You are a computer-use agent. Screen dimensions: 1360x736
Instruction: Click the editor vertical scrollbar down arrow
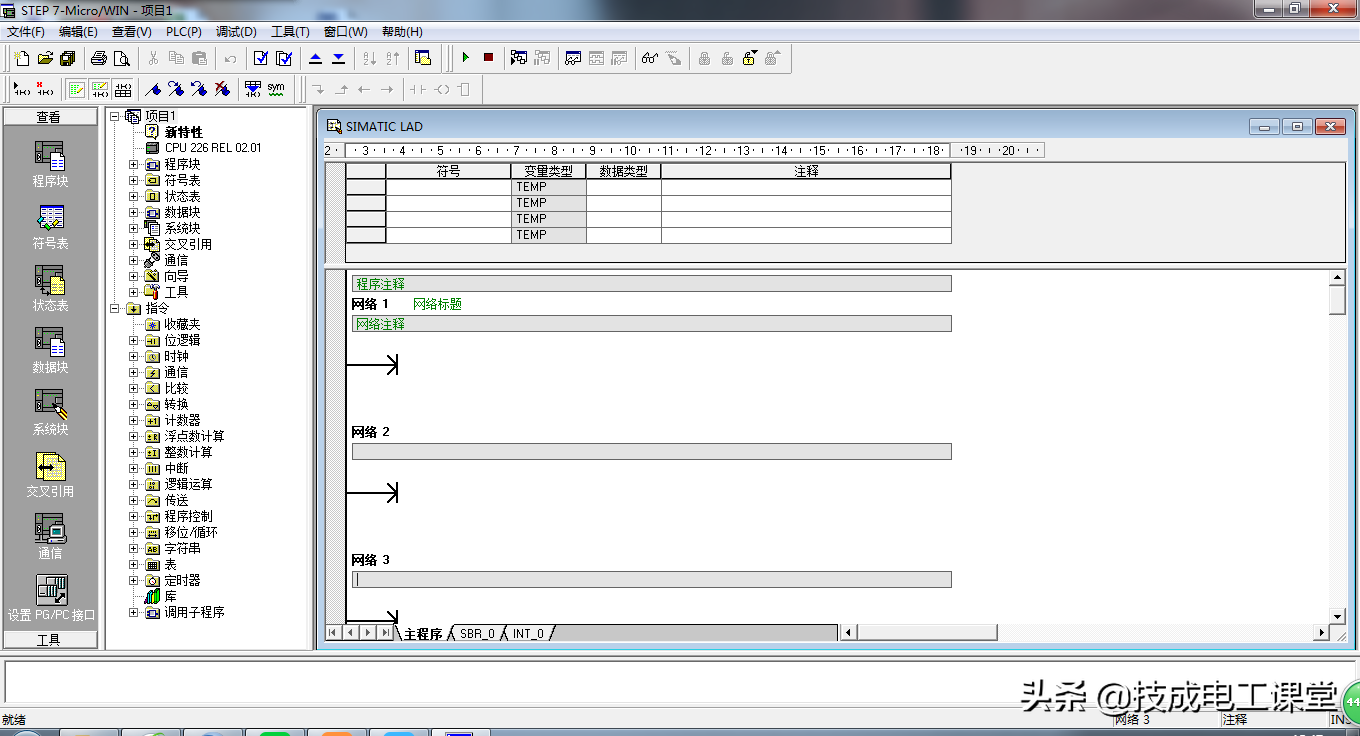[1337, 616]
